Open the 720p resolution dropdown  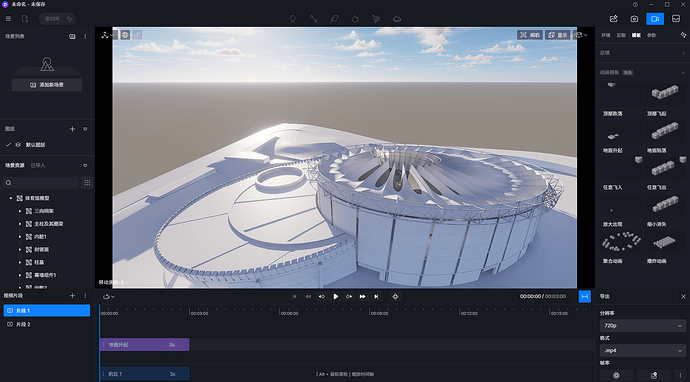pyautogui.click(x=642, y=326)
